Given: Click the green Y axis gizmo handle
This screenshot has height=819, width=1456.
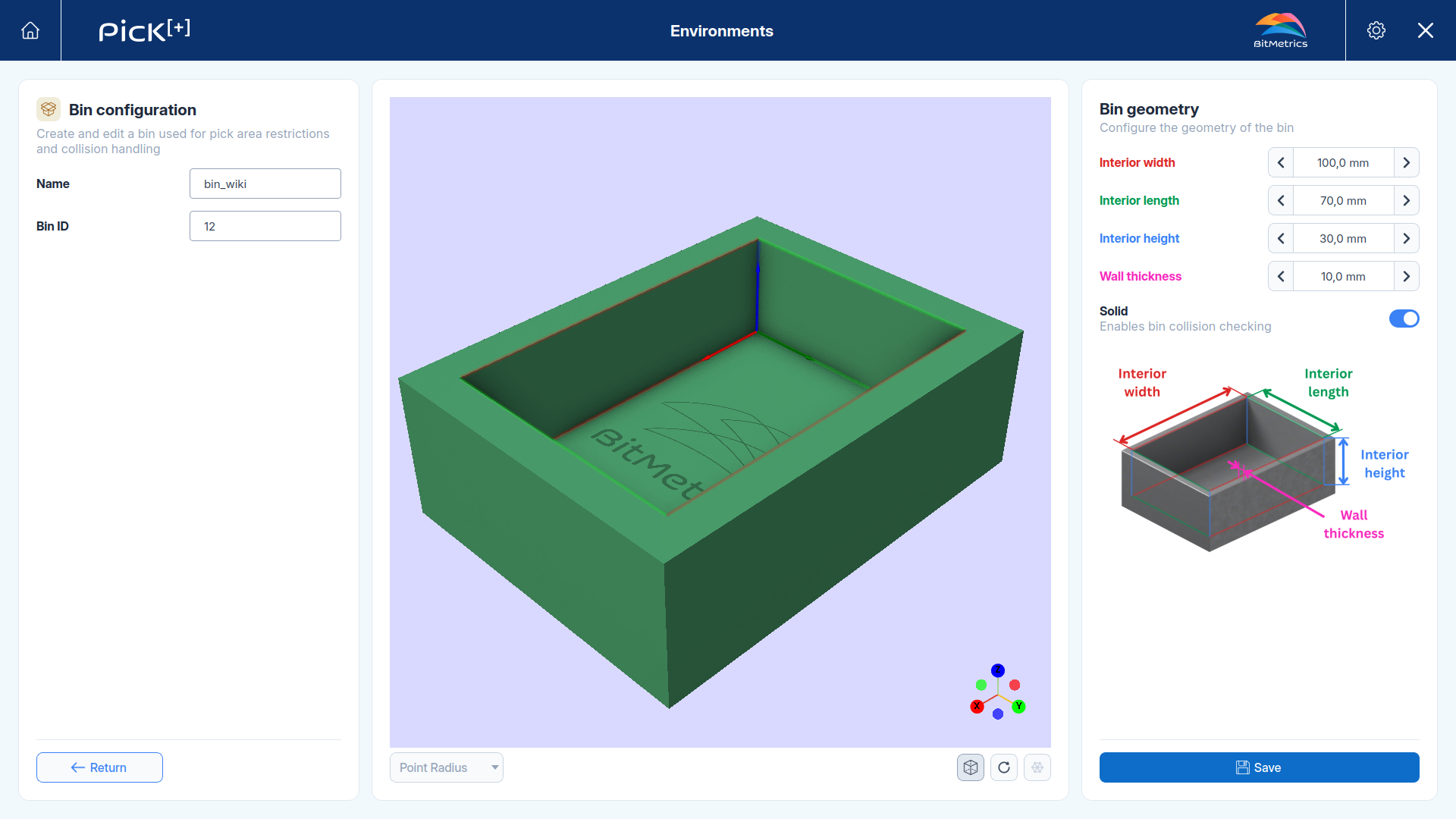Looking at the screenshot, I should coord(1019,706).
